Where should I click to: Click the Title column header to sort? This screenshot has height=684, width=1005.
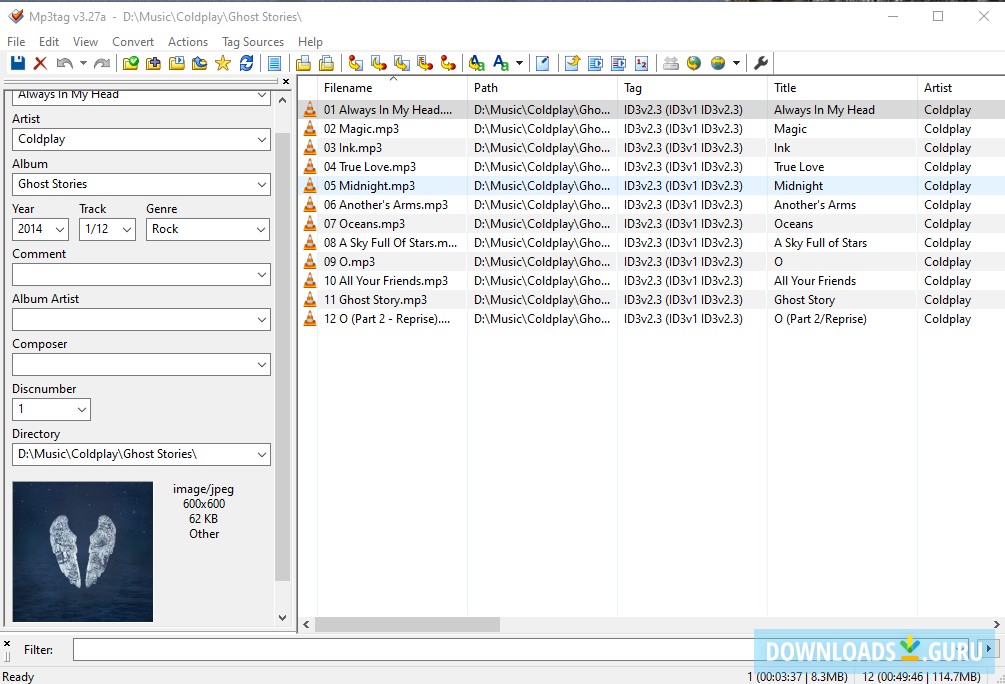(x=800, y=87)
